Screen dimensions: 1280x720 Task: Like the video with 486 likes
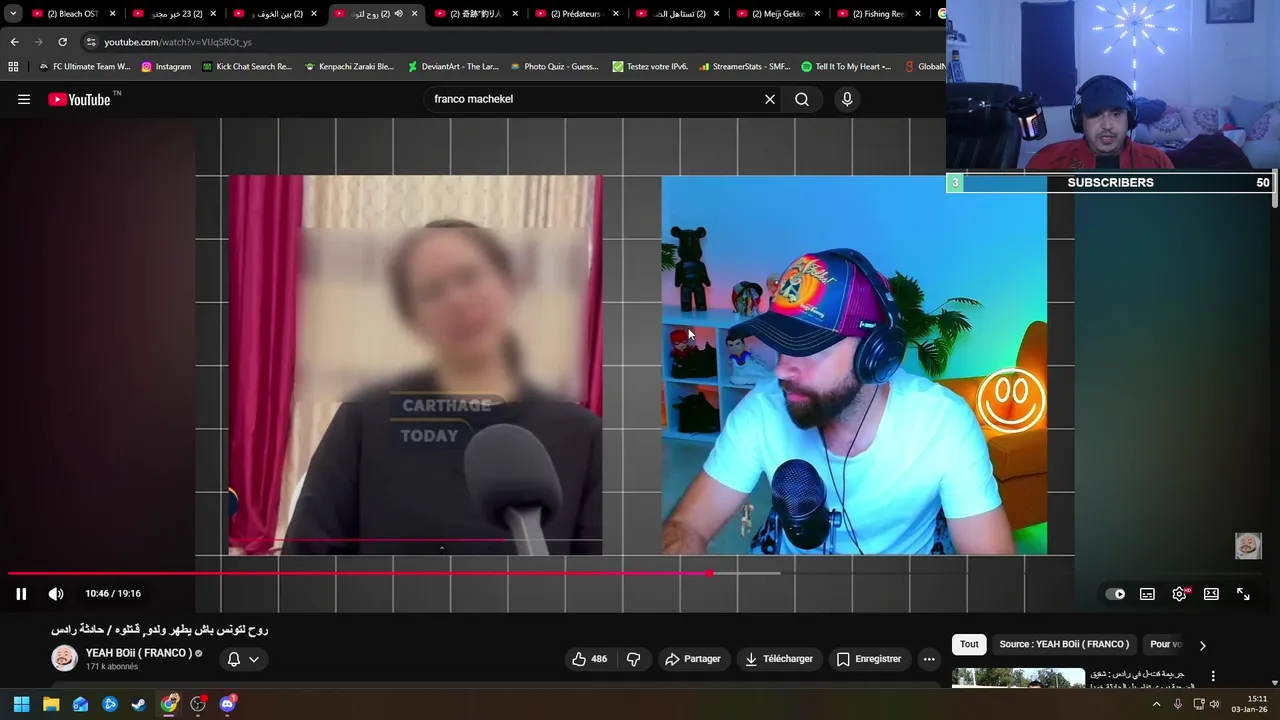589,659
